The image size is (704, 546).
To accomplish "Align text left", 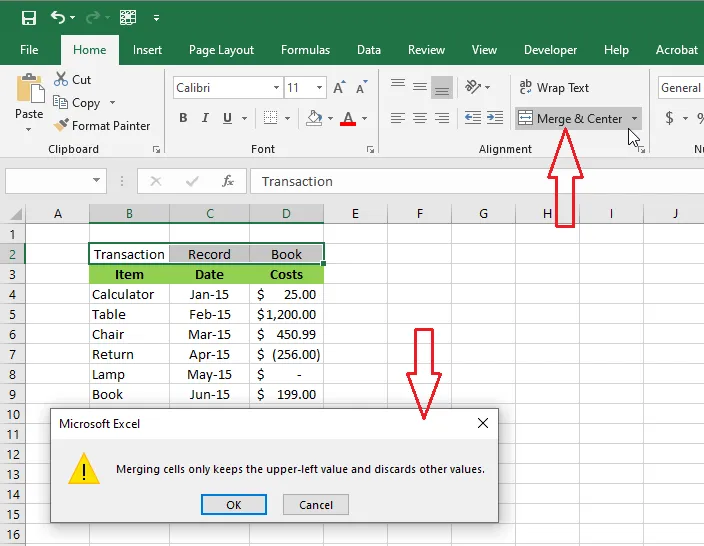I will coord(398,118).
